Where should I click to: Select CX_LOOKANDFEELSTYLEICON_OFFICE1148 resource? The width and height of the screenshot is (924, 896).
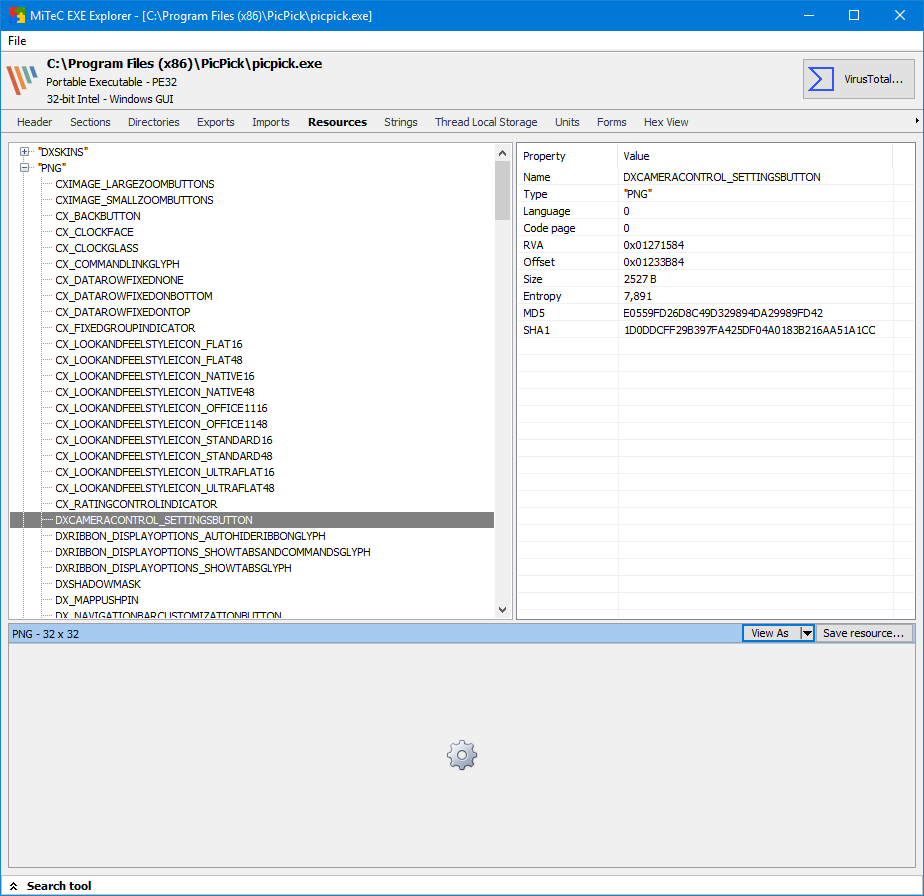161,424
